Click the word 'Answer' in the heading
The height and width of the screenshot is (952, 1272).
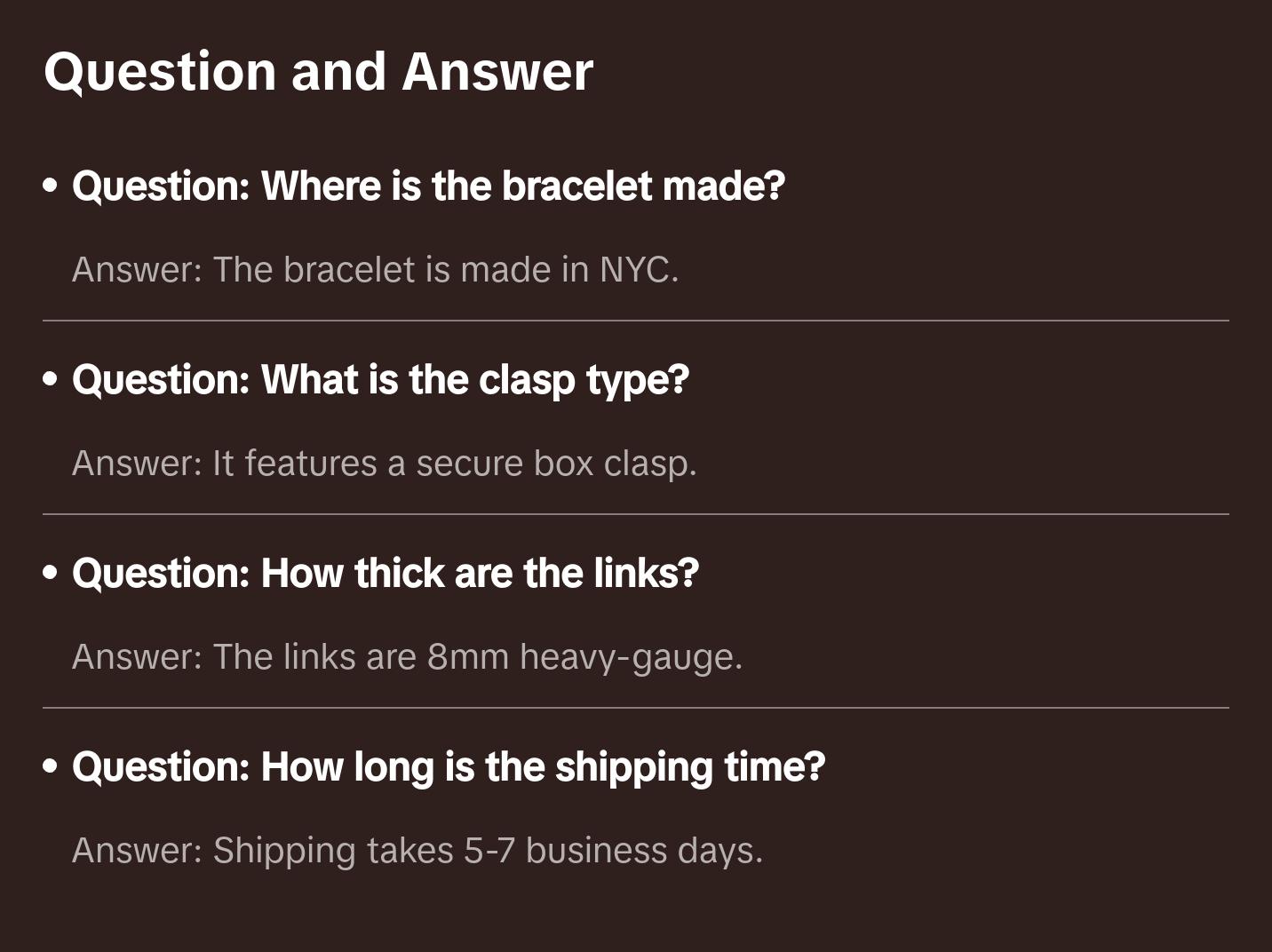pos(497,71)
